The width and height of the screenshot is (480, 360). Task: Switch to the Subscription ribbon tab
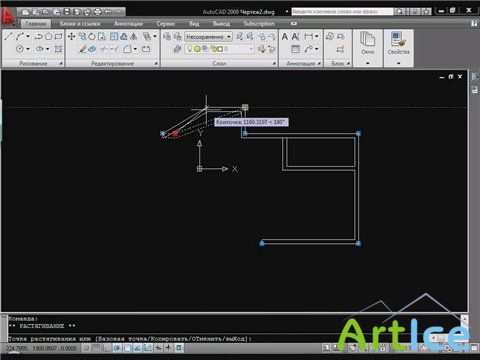click(259, 24)
